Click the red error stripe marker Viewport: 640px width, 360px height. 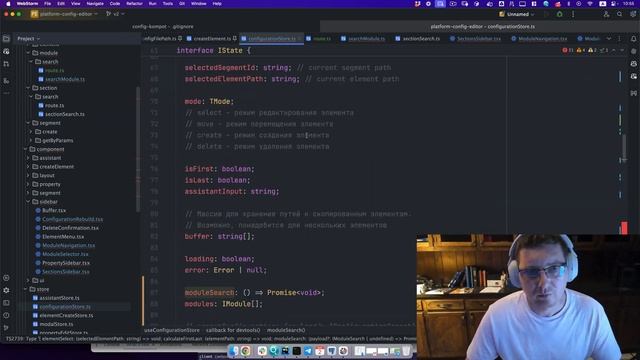click(624, 228)
